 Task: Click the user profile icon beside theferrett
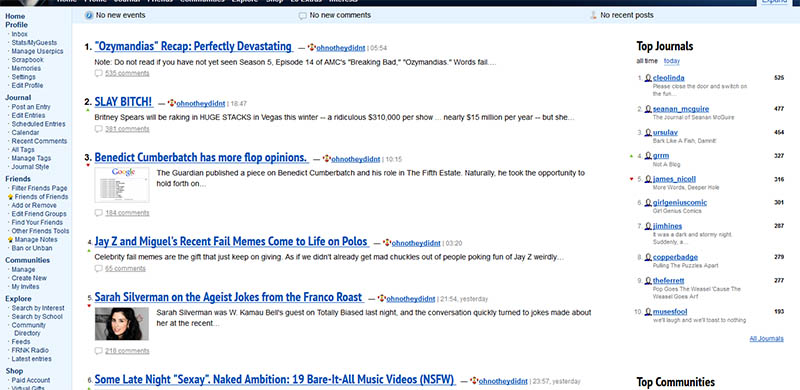click(648, 281)
